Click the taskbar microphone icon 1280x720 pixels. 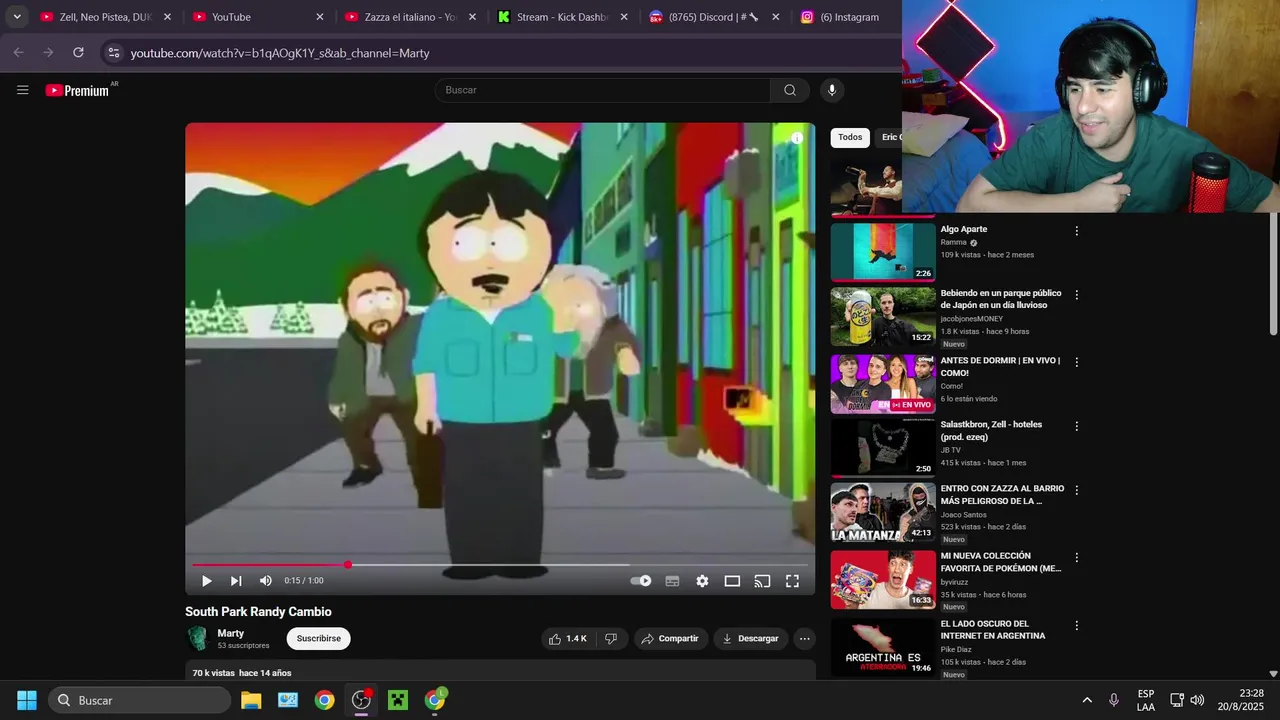tap(1114, 700)
